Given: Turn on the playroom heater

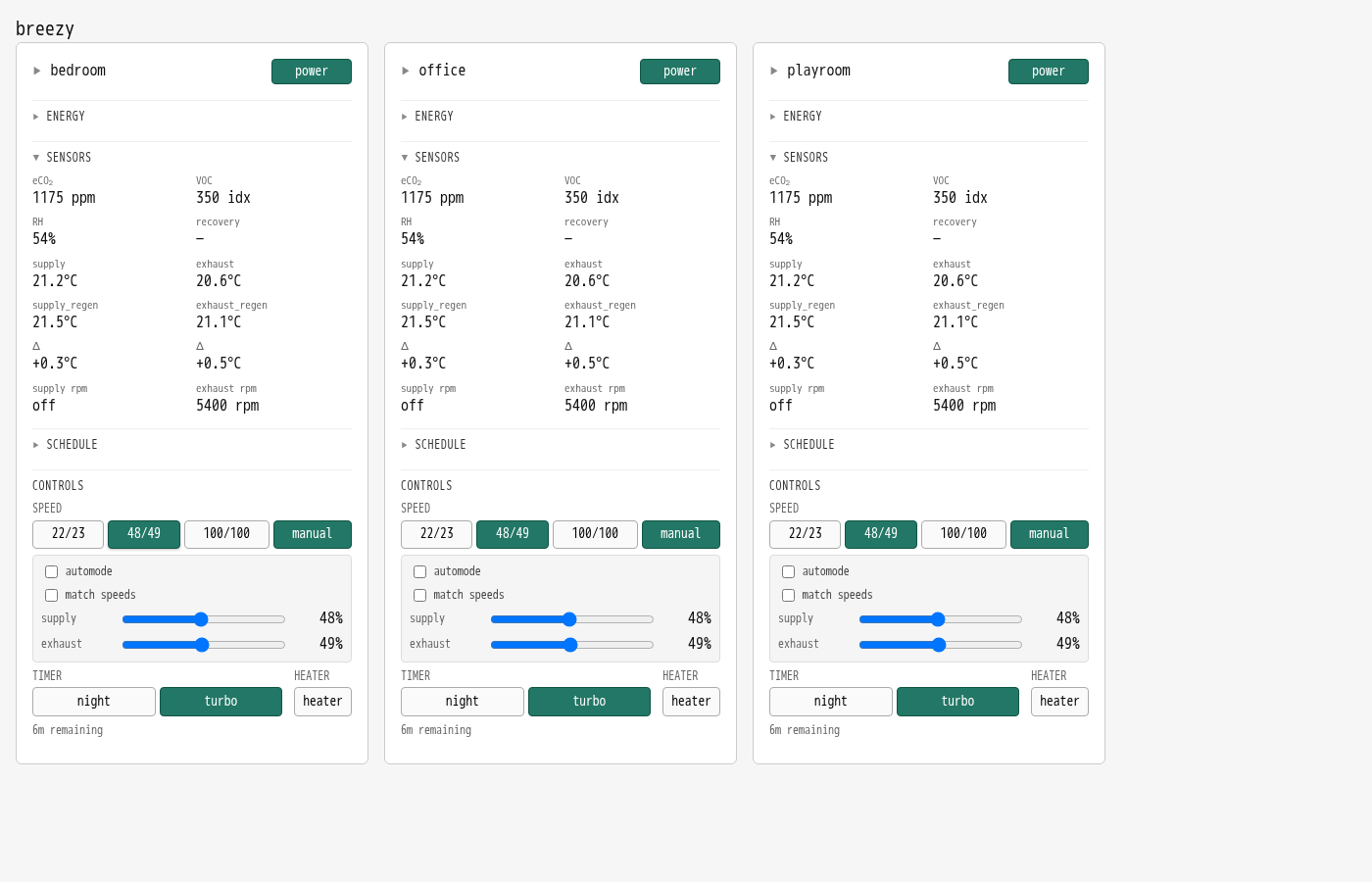Looking at the screenshot, I should pyautogui.click(x=1059, y=702).
